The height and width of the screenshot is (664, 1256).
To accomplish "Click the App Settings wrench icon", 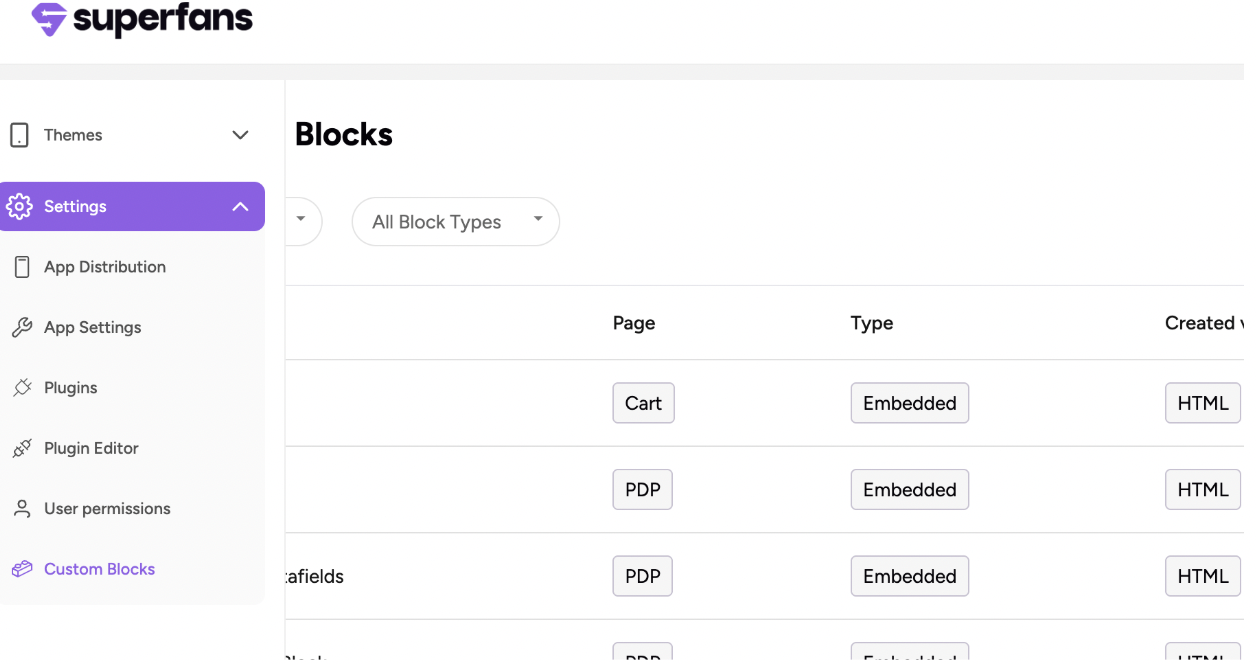I will pyautogui.click(x=22, y=328).
